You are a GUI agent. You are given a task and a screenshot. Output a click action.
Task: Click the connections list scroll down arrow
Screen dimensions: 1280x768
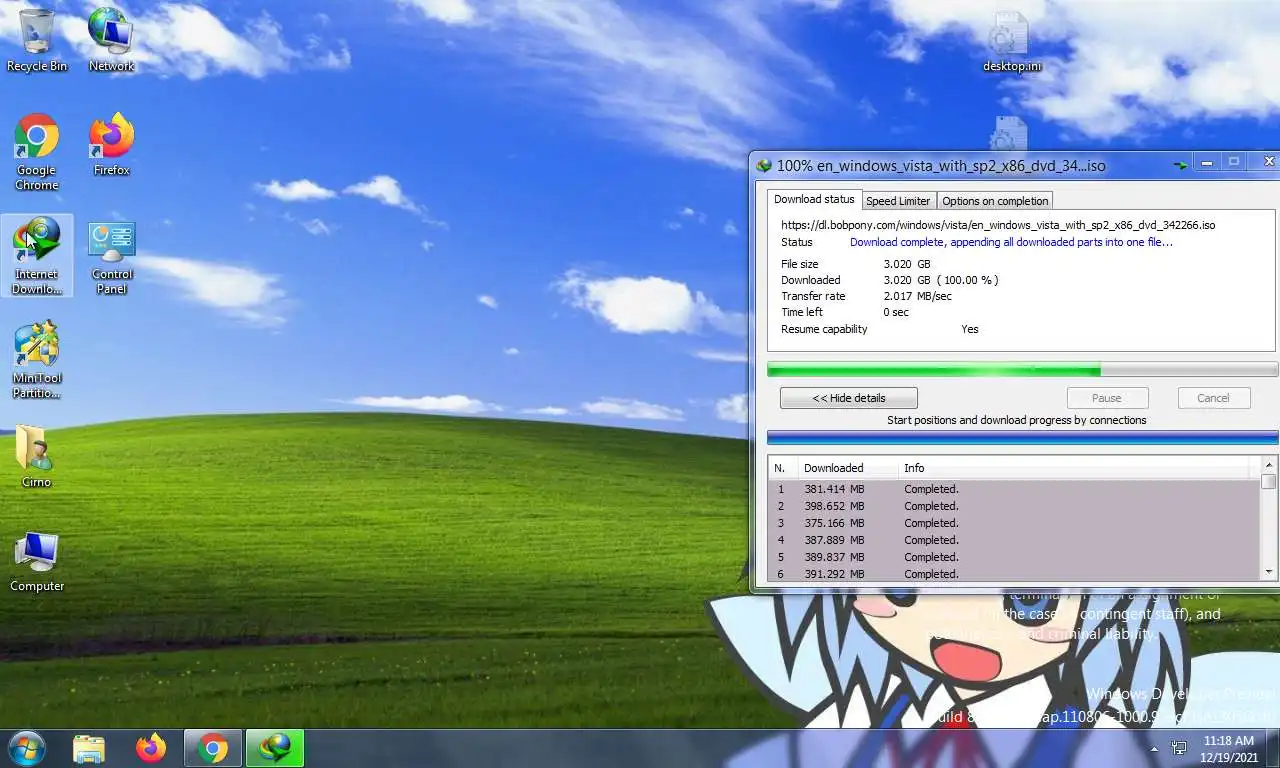(x=1269, y=572)
